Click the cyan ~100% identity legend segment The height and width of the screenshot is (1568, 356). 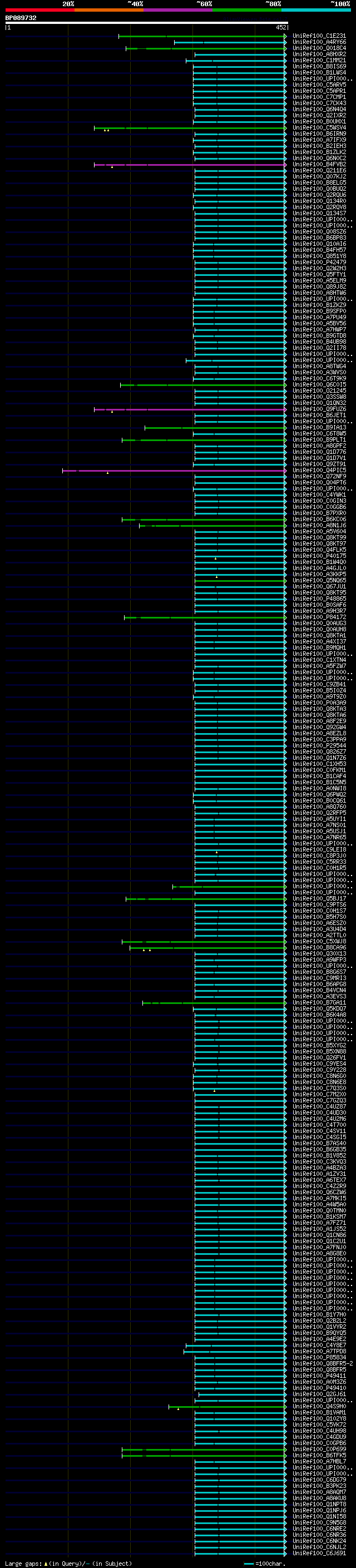(x=316, y=10)
